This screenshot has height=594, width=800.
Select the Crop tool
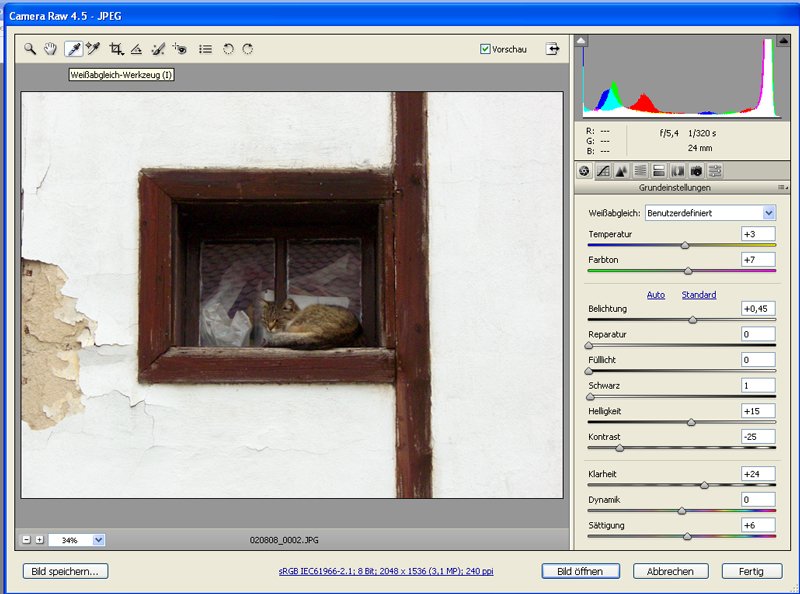(116, 48)
